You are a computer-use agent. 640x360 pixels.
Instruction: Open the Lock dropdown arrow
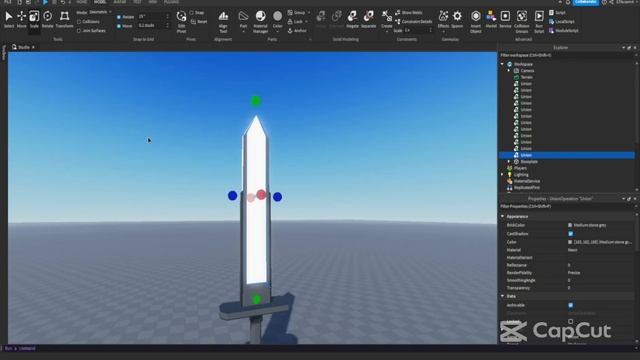tap(307, 22)
